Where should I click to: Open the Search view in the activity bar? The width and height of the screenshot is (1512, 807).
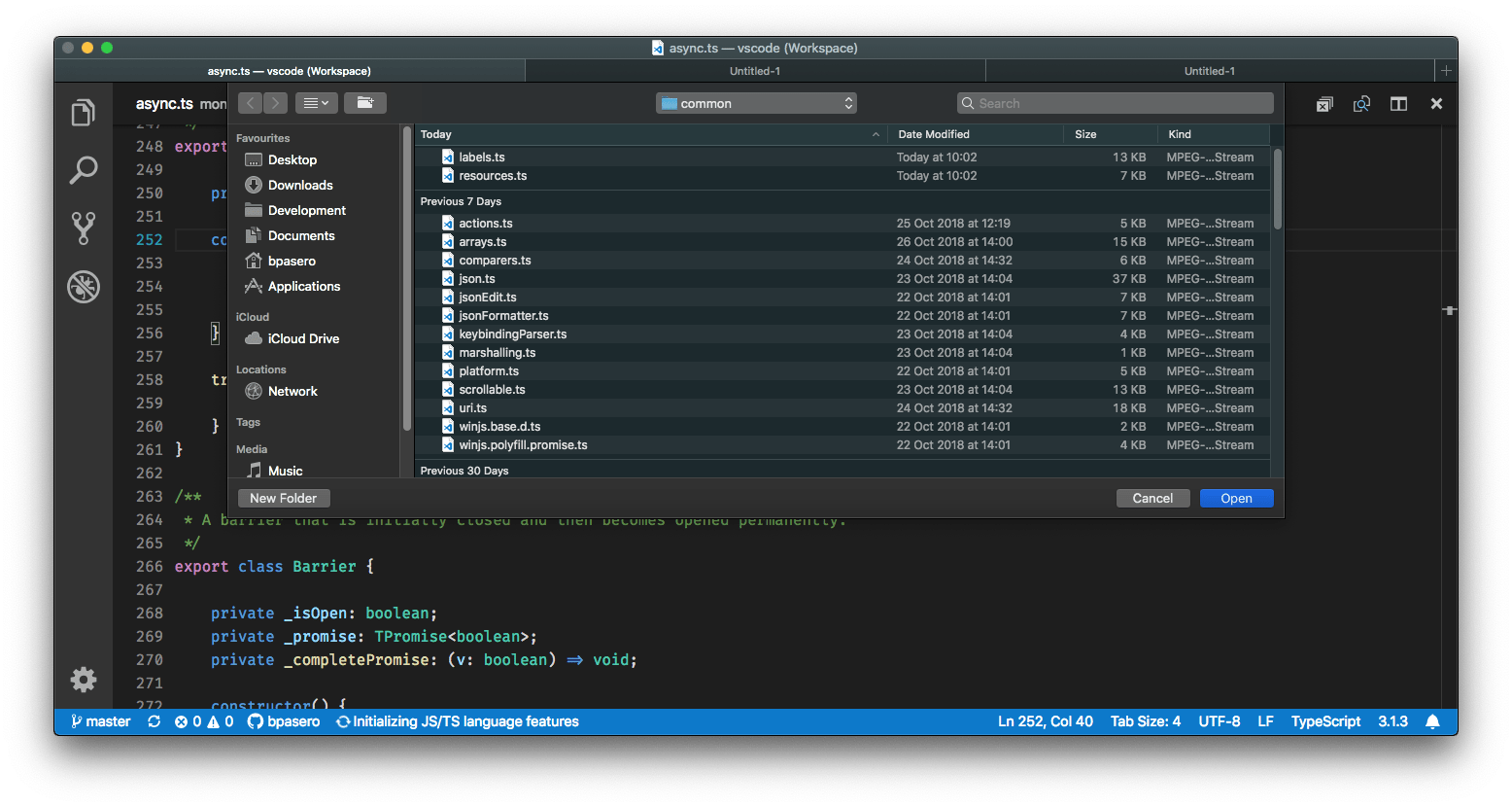pyautogui.click(x=84, y=169)
